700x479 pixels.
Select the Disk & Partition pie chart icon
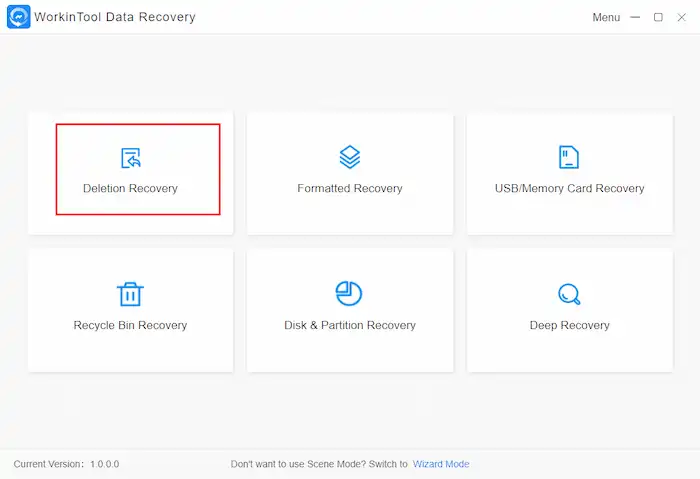point(349,293)
